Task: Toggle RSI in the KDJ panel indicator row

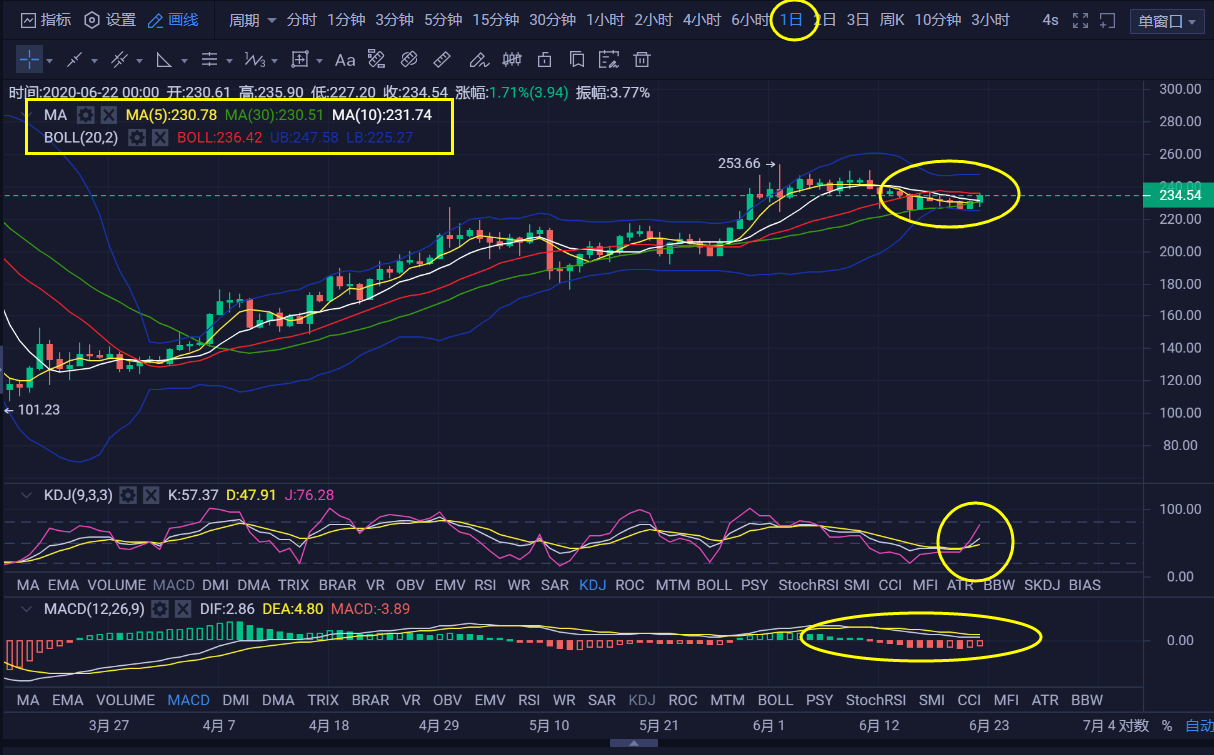Action: pyautogui.click(x=485, y=585)
